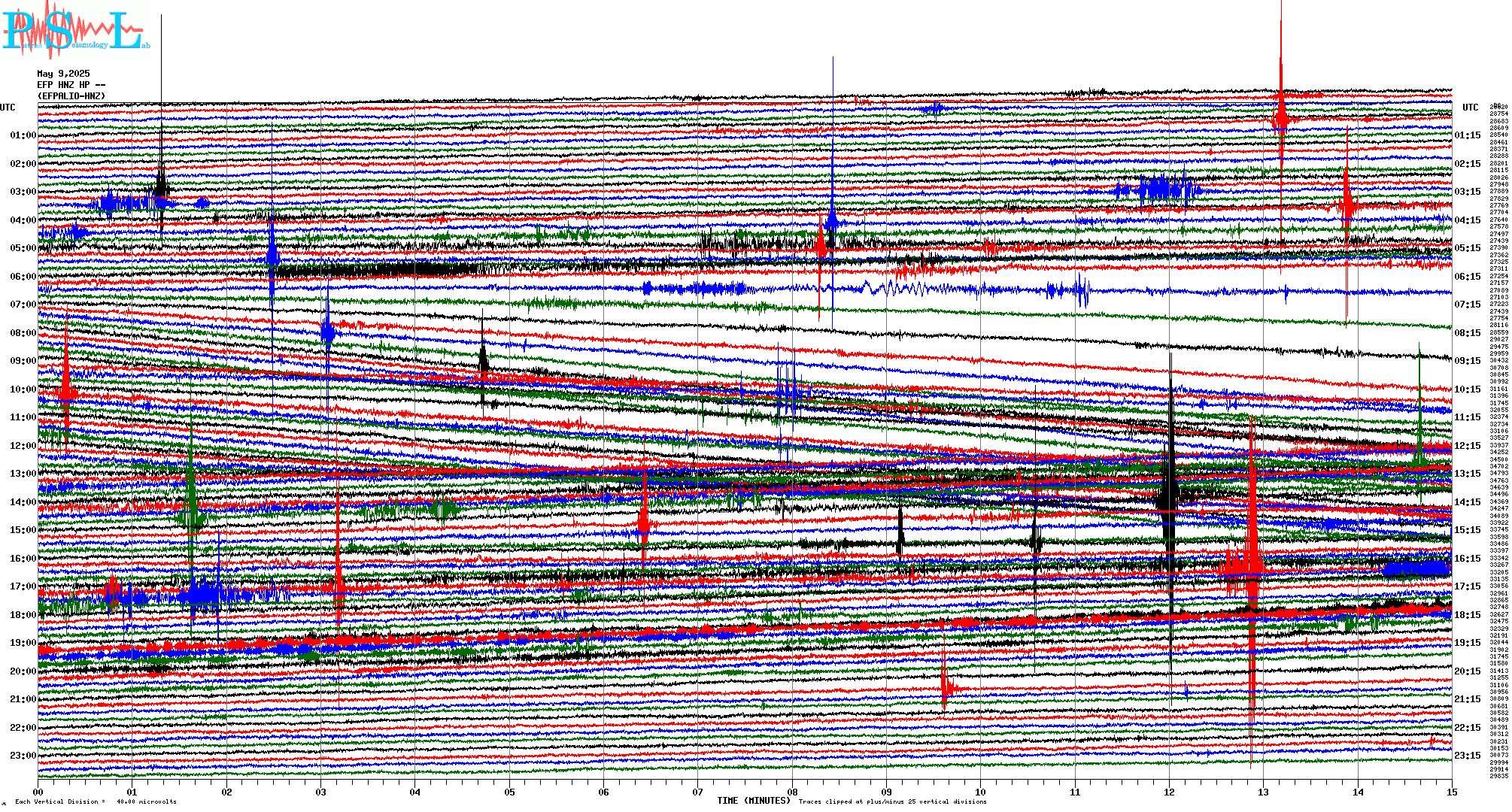This screenshot has height=812, width=1512.
Task: Click the right UTC axis label
Action: pos(1470,108)
